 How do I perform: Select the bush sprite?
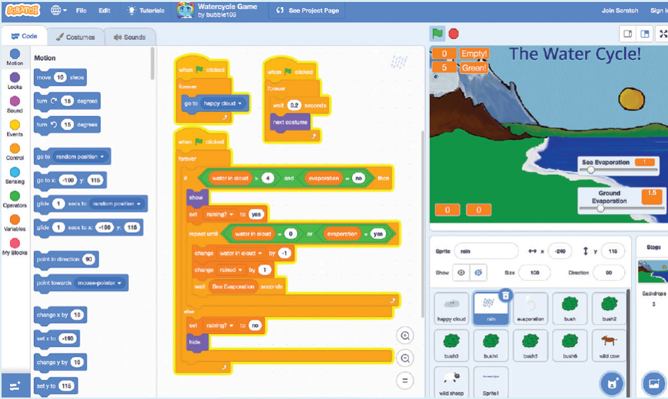pos(570,308)
